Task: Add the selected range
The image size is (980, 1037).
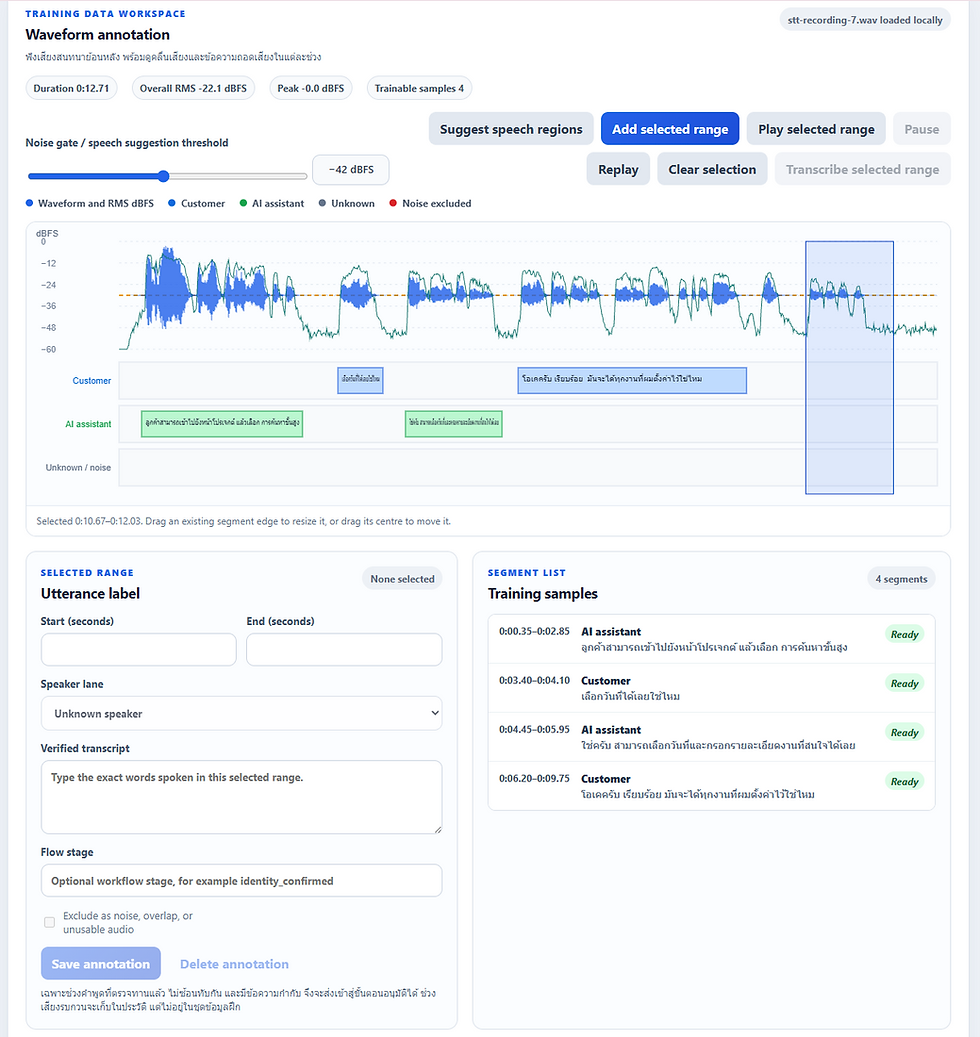Action: (x=670, y=129)
